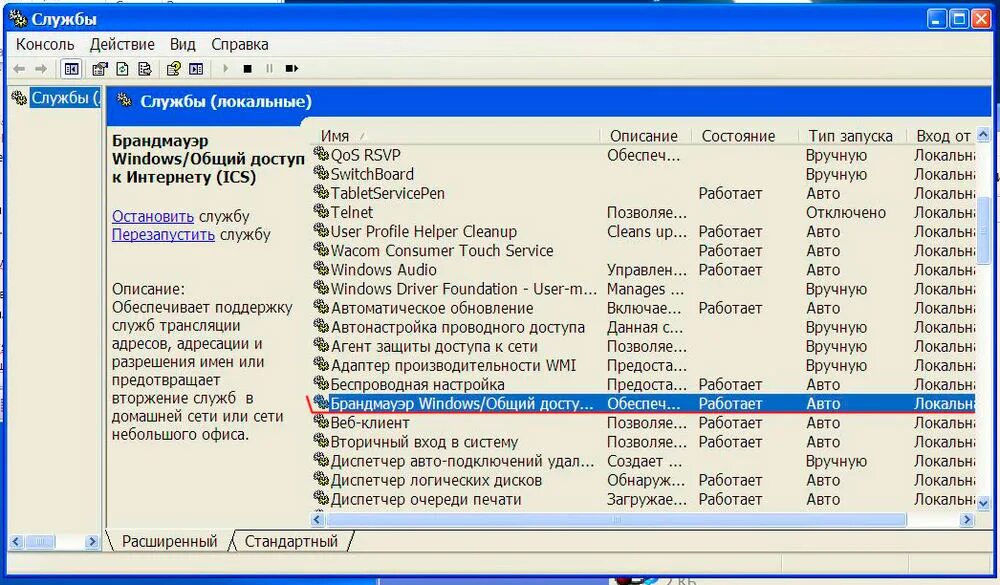Select the TabletServicePen service icon
The height and width of the screenshot is (585, 1000).
(321, 193)
